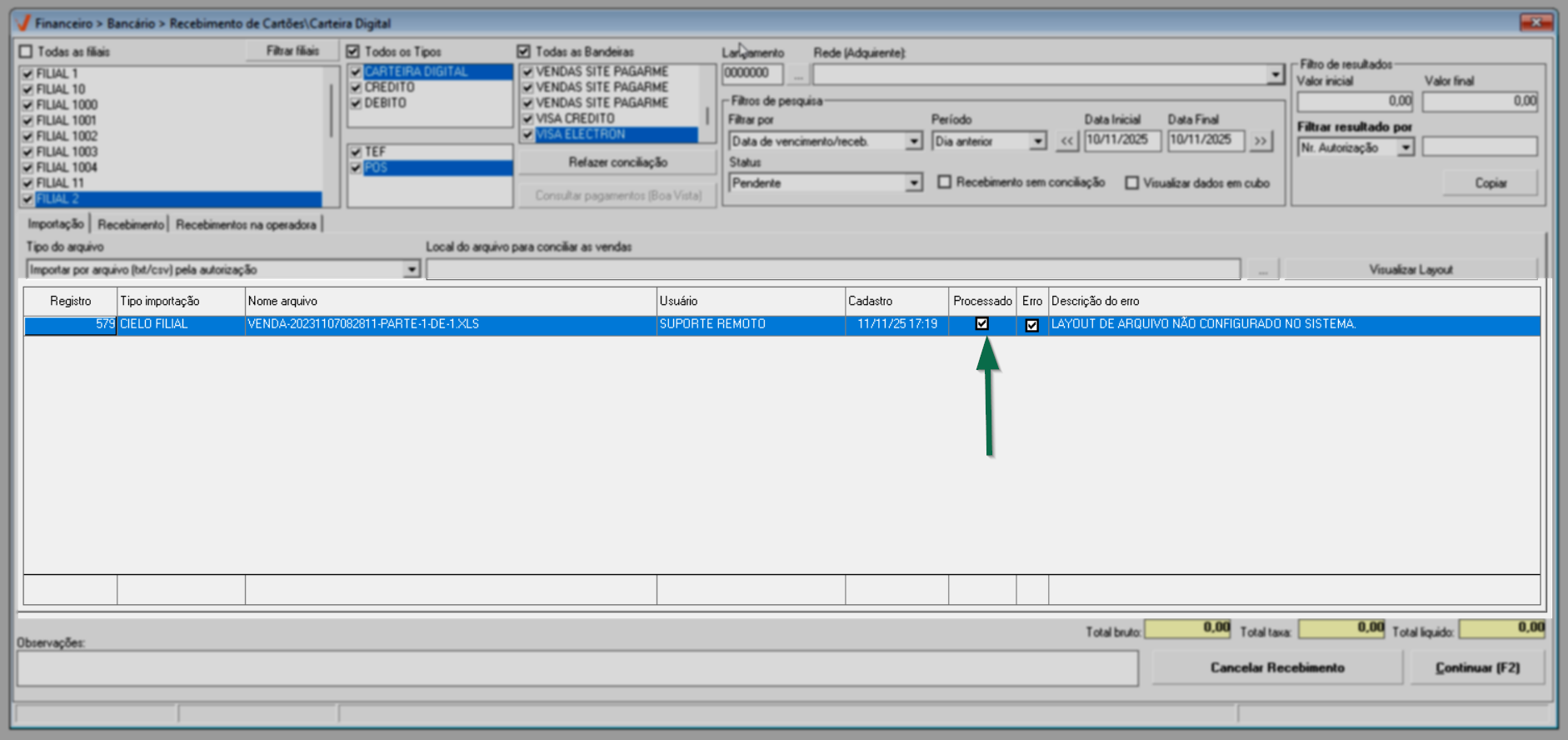Click Registro column header
1568x740 pixels.
pyautogui.click(x=71, y=302)
